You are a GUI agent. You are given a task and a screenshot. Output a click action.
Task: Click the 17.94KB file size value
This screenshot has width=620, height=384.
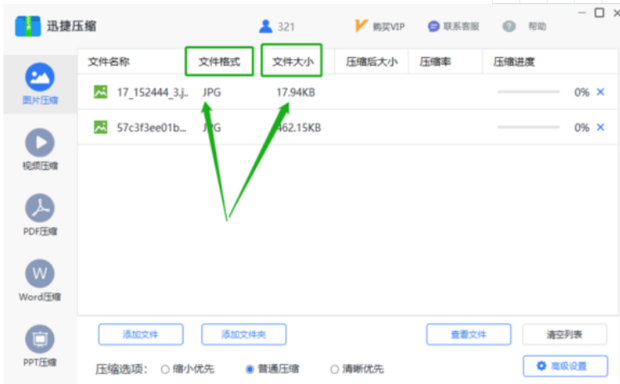[296, 93]
